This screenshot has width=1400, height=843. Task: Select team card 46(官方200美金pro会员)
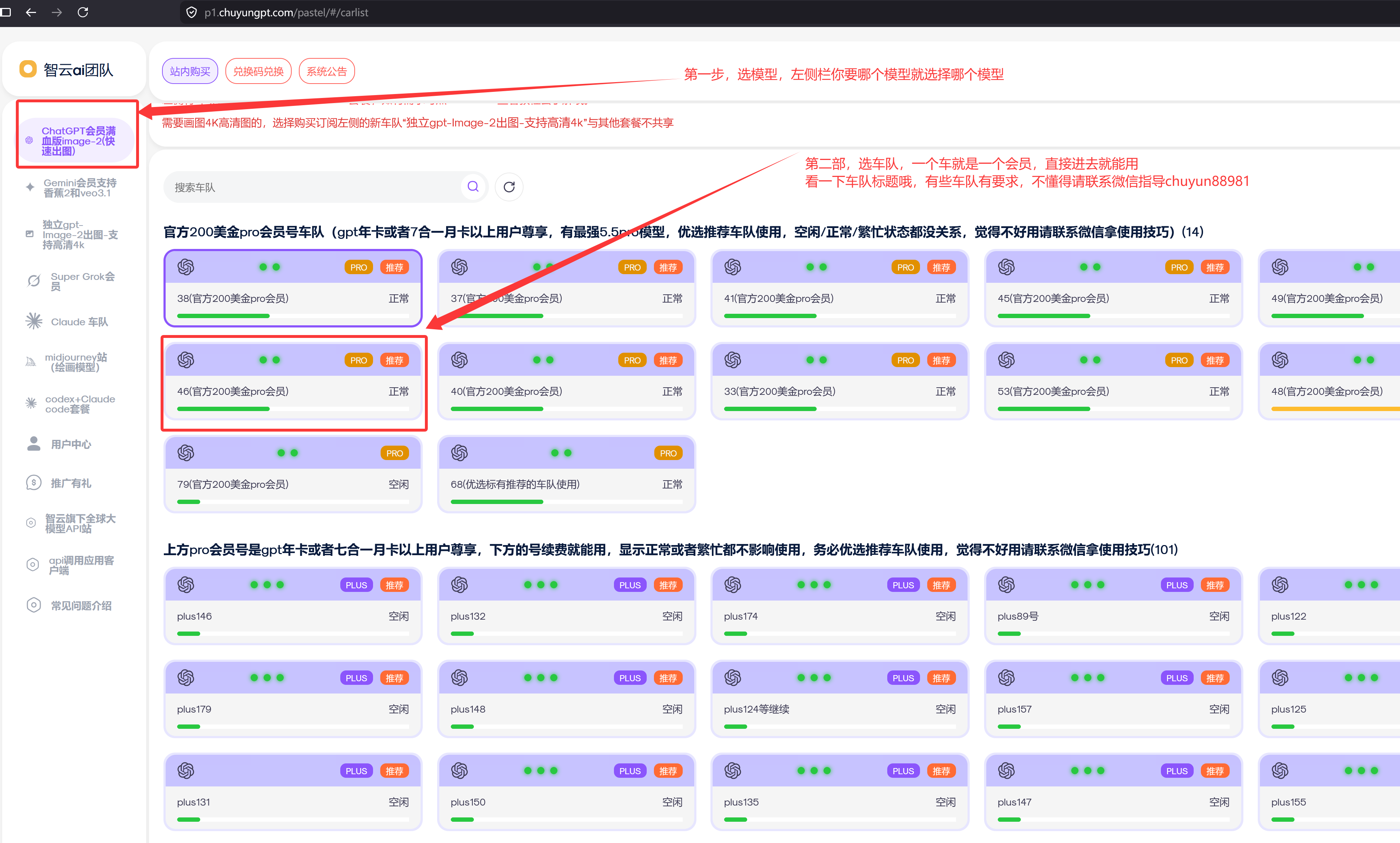[x=293, y=381]
